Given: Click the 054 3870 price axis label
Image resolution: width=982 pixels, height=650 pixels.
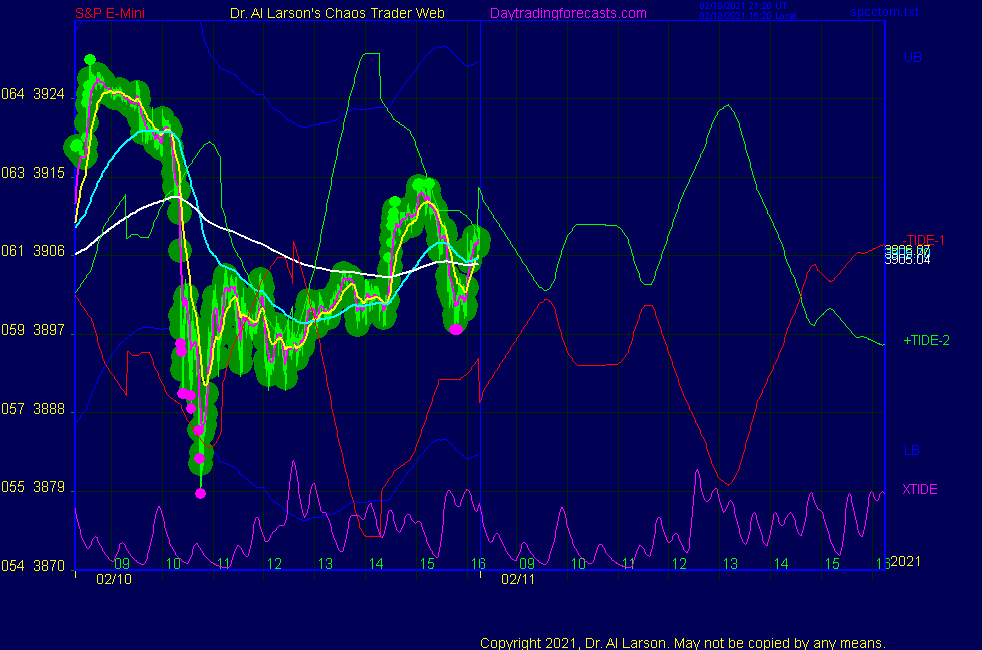Looking at the screenshot, I should (x=33, y=565).
